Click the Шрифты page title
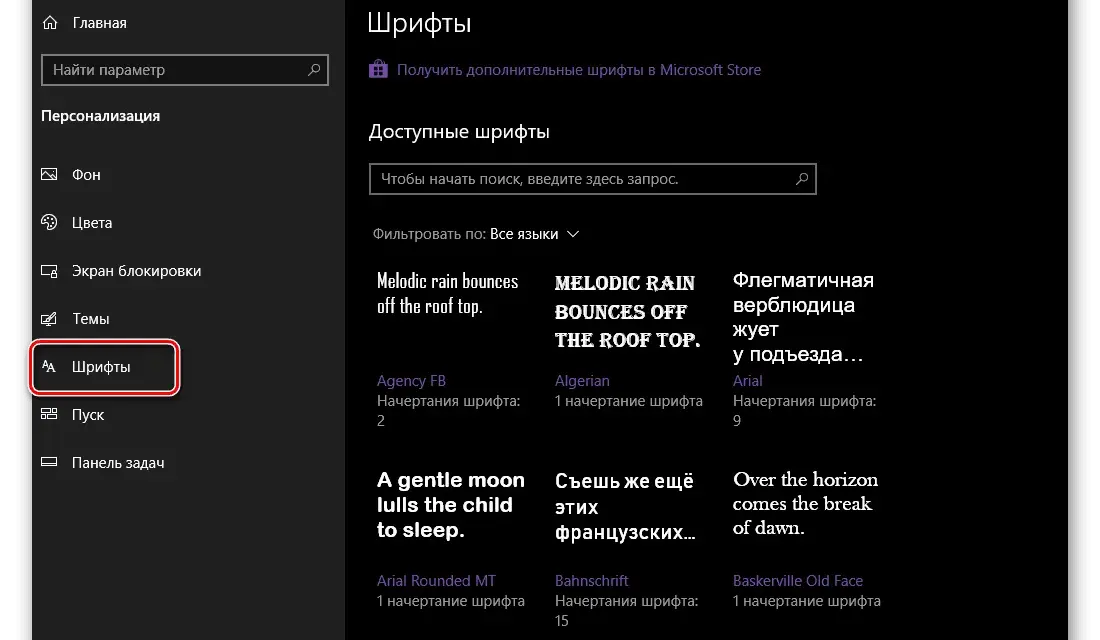 [x=420, y=23]
